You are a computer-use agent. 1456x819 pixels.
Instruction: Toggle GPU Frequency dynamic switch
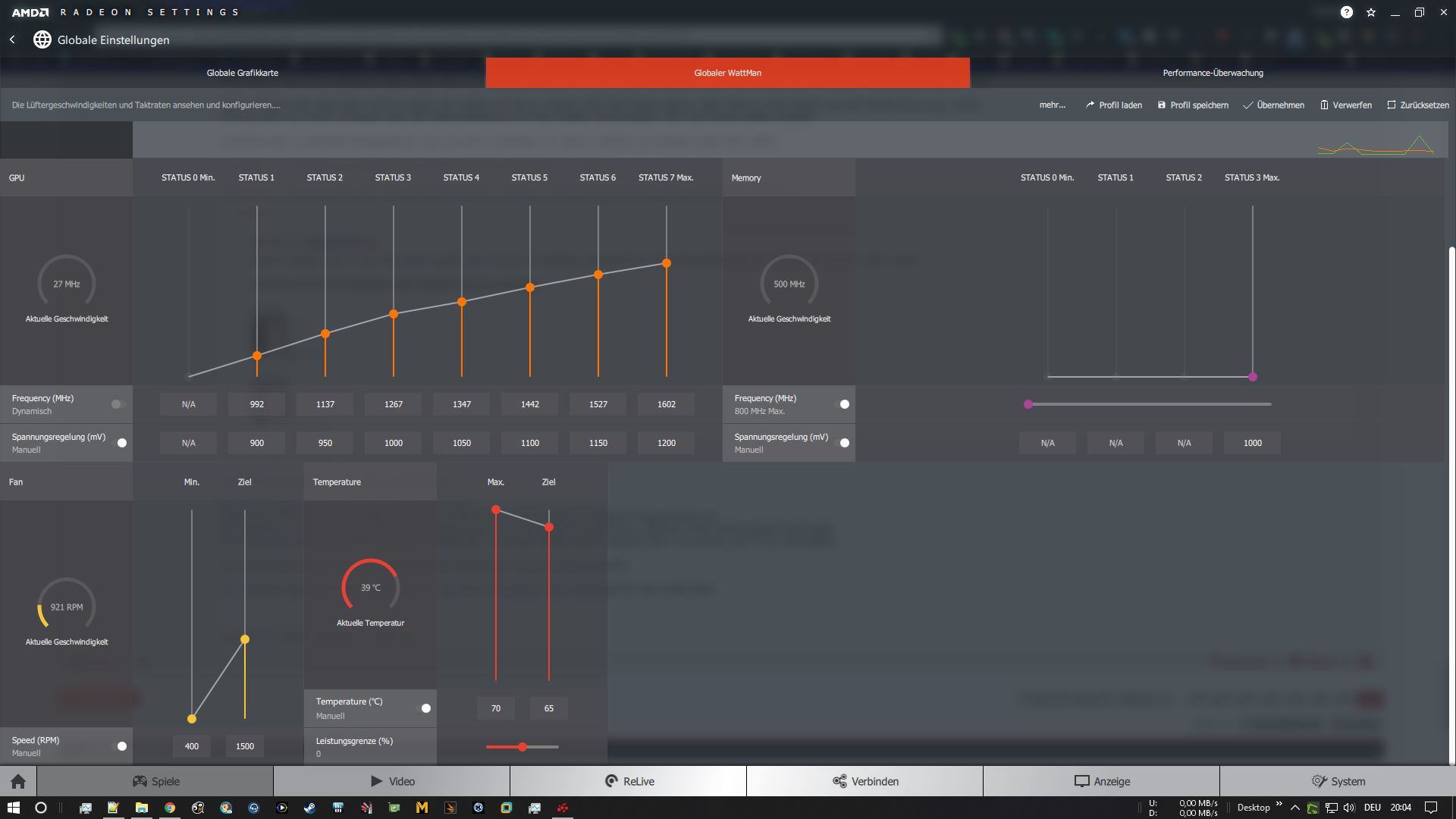118,404
